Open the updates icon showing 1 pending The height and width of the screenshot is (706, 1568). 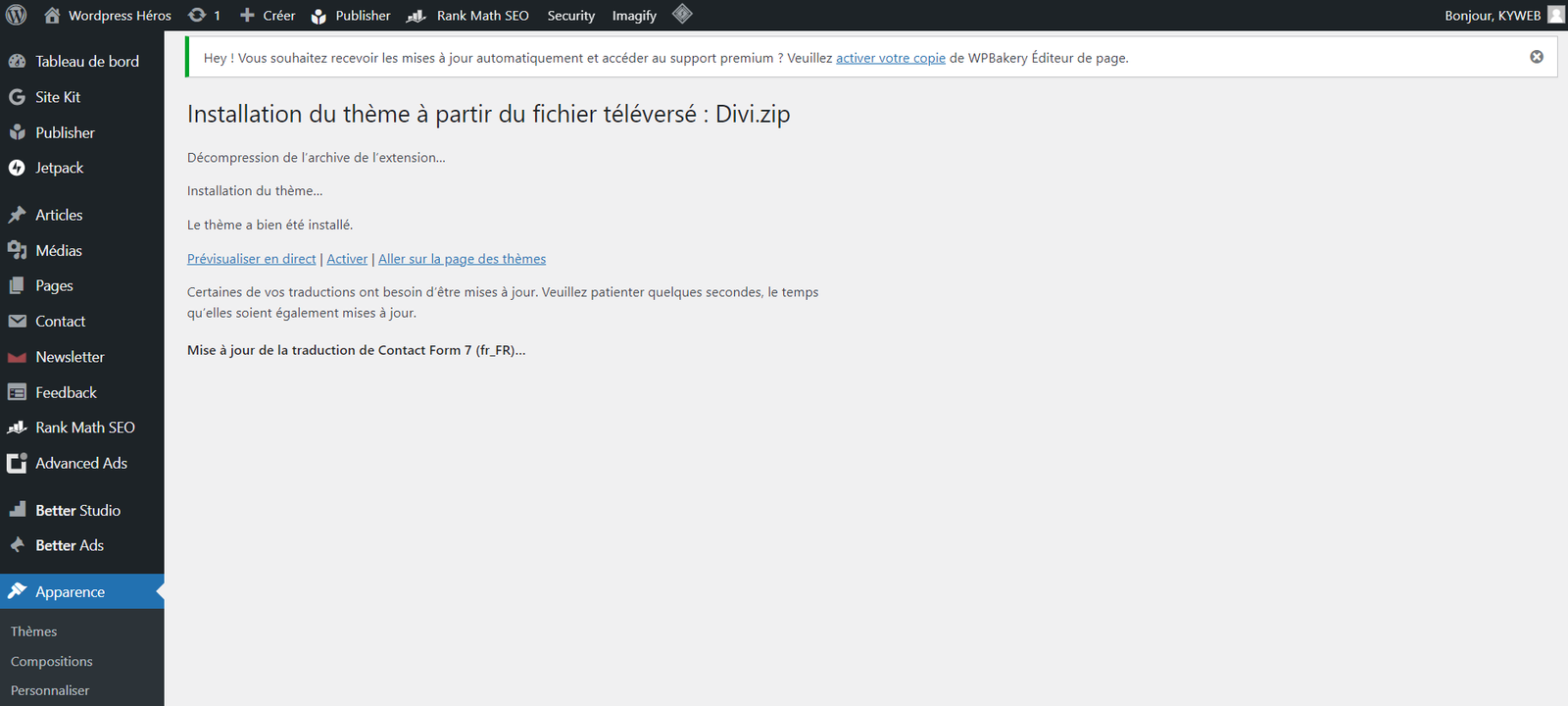pos(204,16)
